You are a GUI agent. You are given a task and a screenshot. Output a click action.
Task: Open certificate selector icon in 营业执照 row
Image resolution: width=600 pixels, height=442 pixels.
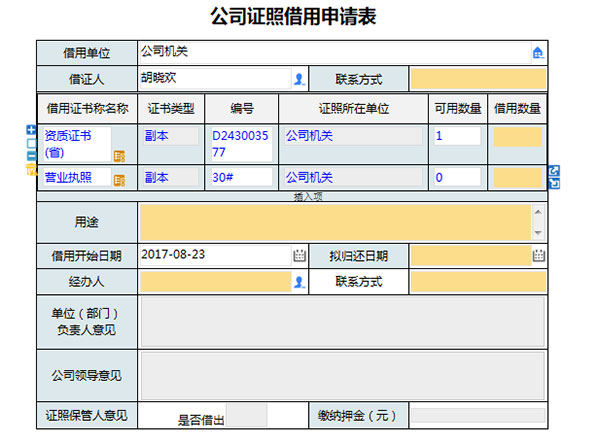coord(119,180)
